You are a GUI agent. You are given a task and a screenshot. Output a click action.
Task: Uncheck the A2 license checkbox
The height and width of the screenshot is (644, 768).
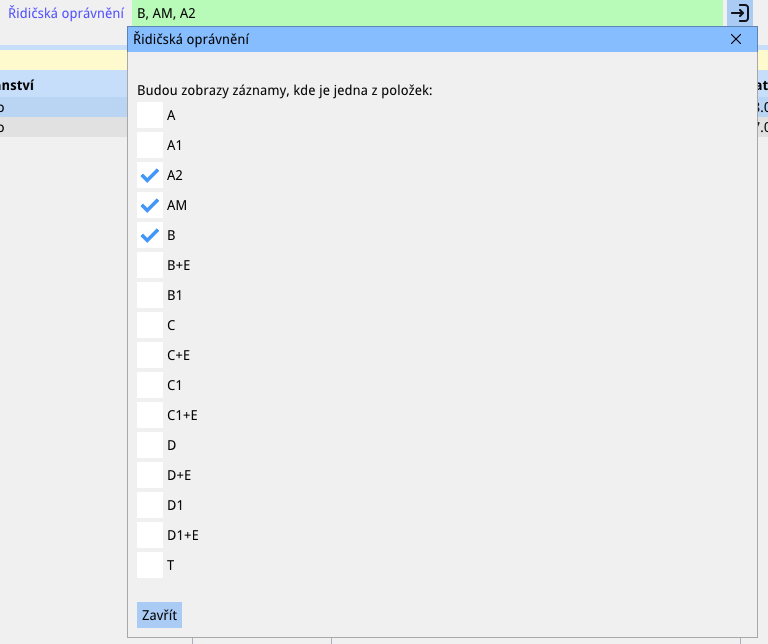(150, 175)
